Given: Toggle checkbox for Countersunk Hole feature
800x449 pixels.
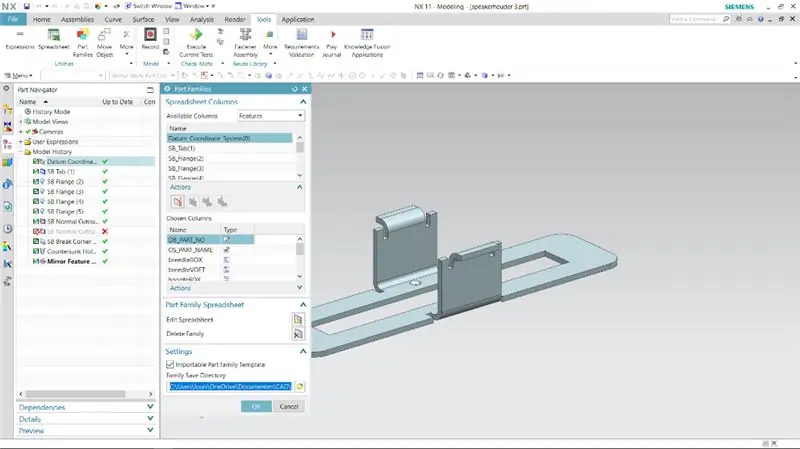Looking at the screenshot, I should click(36, 251).
